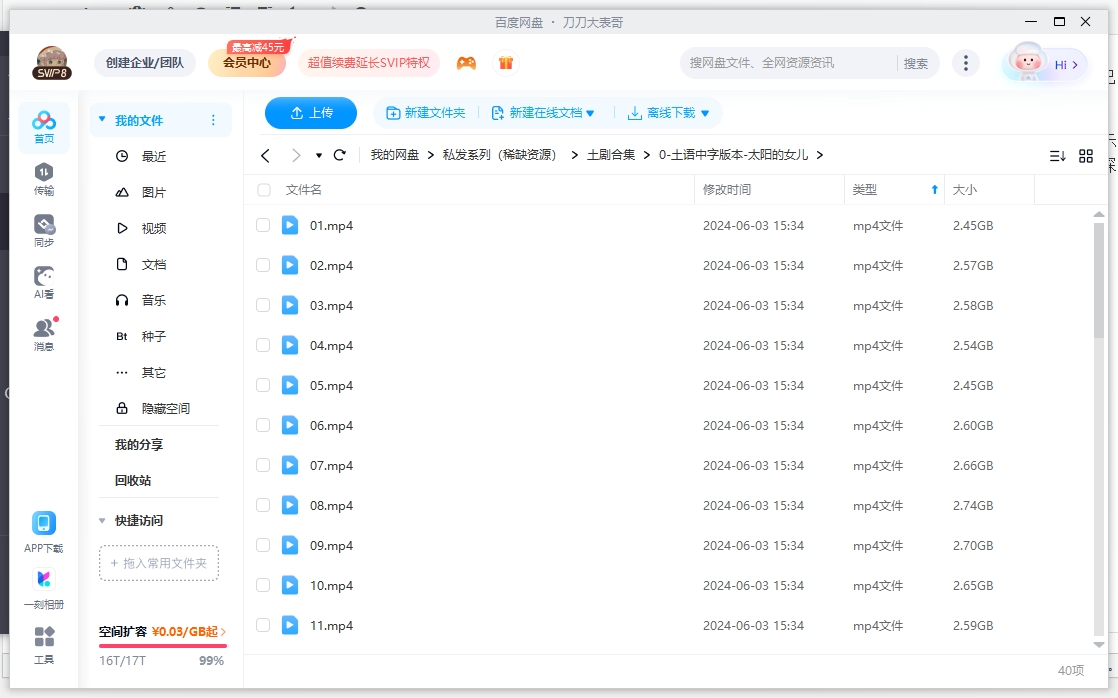Collapse the 快捷访问 section
Viewport: 1118px width, 698px height.
pos(102,520)
